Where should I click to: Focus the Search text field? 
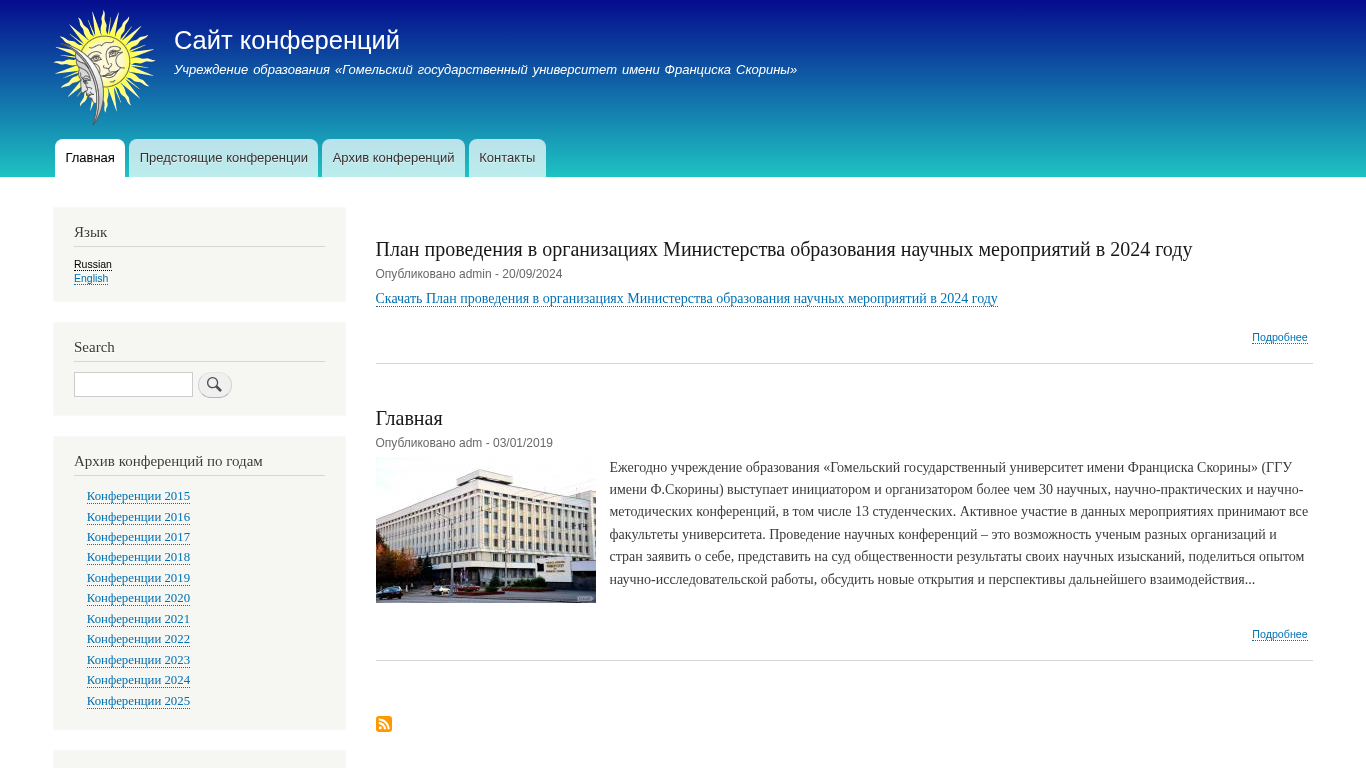(x=133, y=385)
